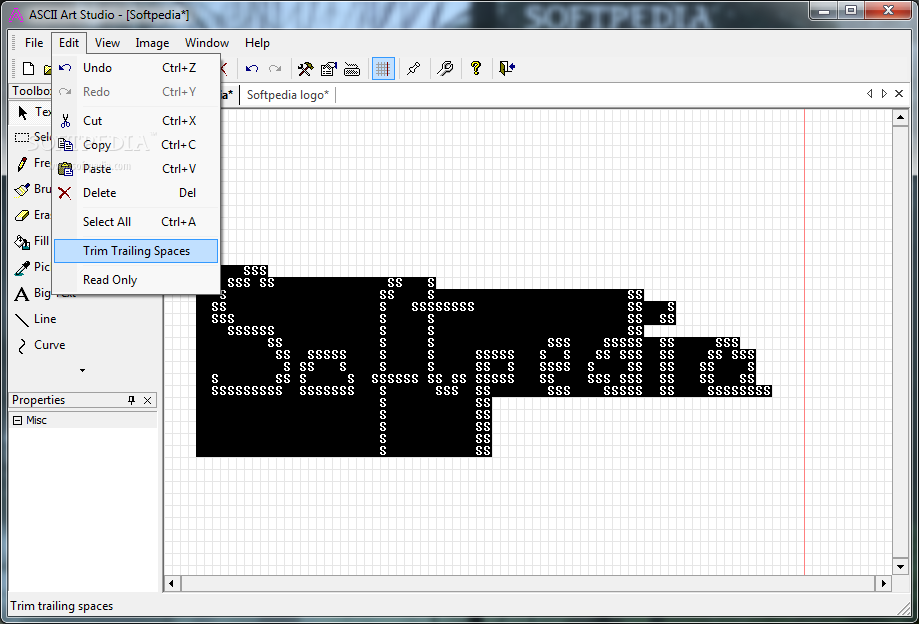This screenshot has width=919, height=624.
Task: Click the New document toolbar icon
Action: pos(28,69)
